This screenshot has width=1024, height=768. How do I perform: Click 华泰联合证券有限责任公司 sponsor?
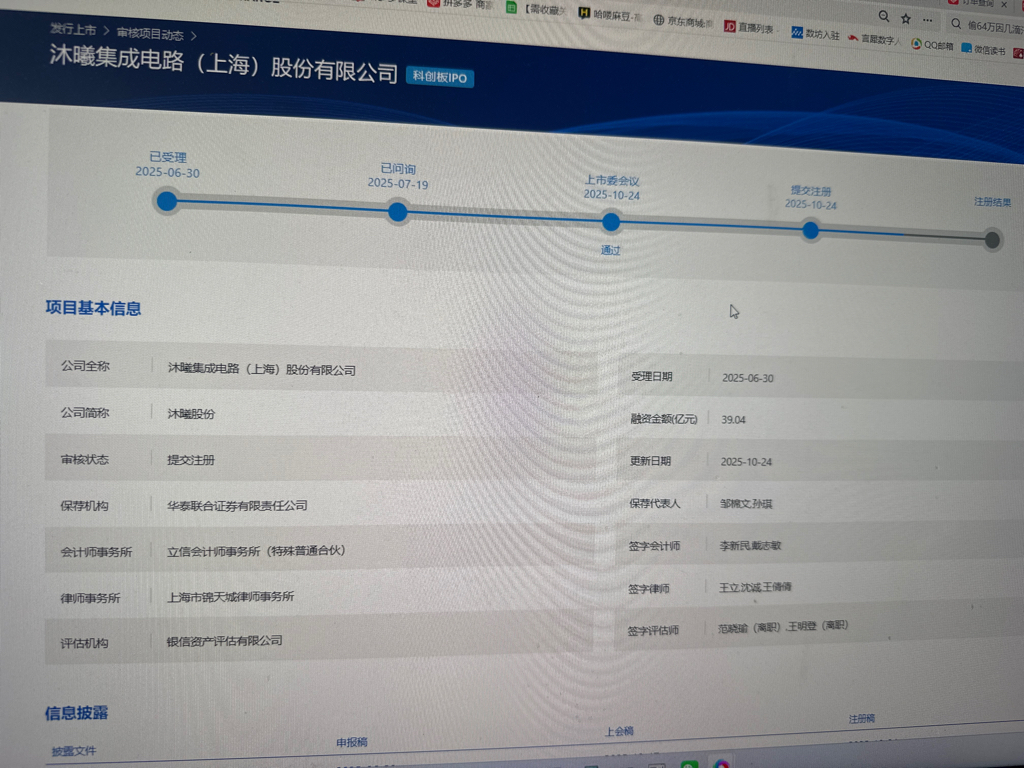[237, 505]
